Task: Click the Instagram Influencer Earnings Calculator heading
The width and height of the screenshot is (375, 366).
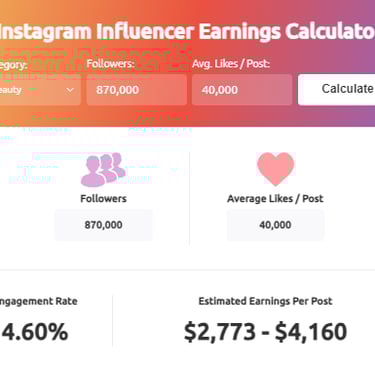Action: coord(187,32)
